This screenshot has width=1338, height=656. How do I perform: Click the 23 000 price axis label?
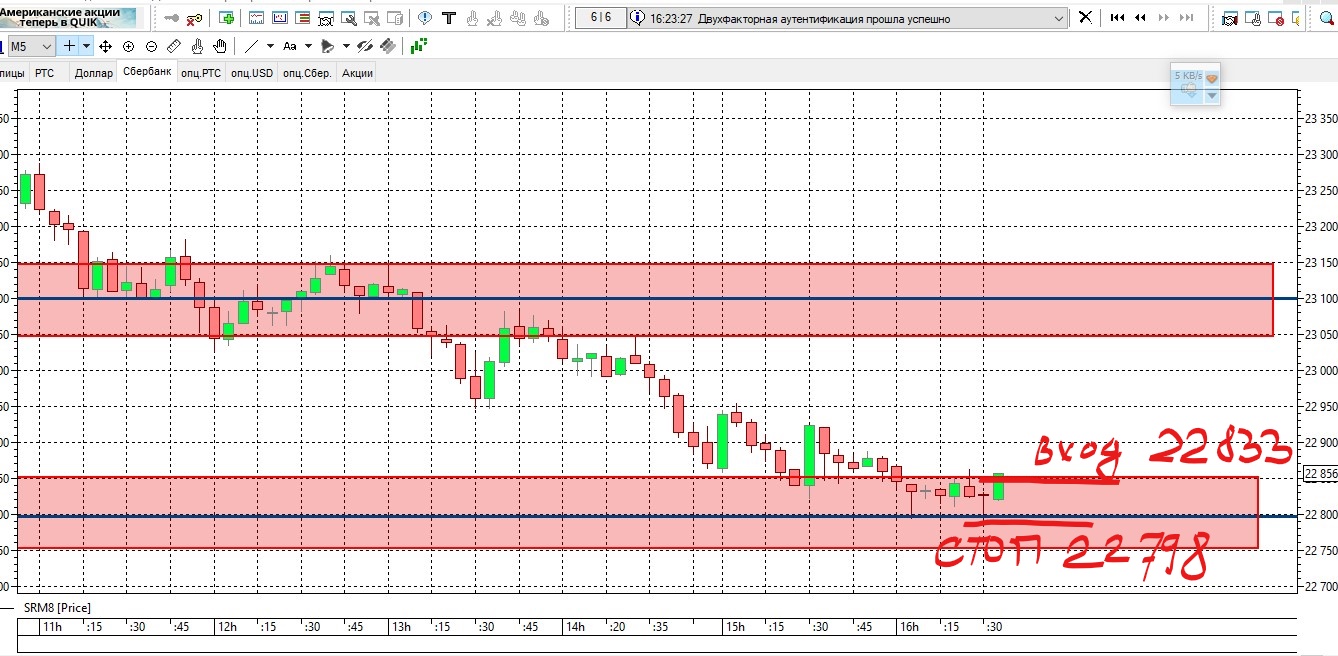[1321, 370]
